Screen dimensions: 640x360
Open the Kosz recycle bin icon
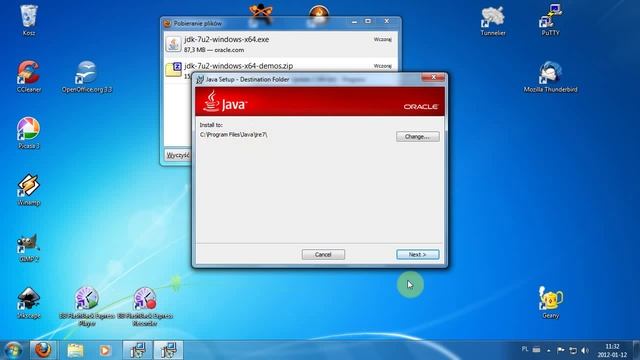29,20
